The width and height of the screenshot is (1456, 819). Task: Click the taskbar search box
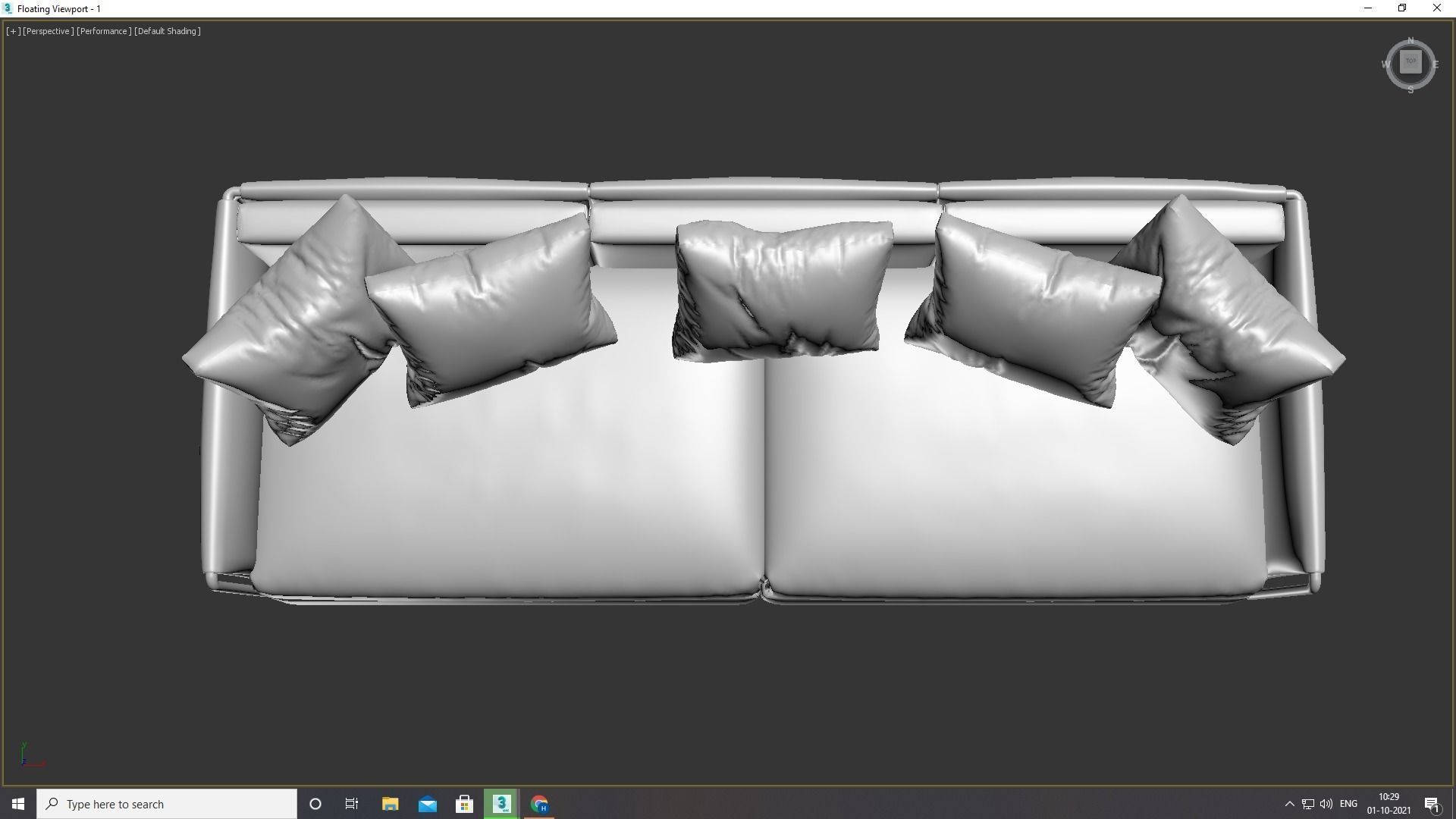coord(167,804)
